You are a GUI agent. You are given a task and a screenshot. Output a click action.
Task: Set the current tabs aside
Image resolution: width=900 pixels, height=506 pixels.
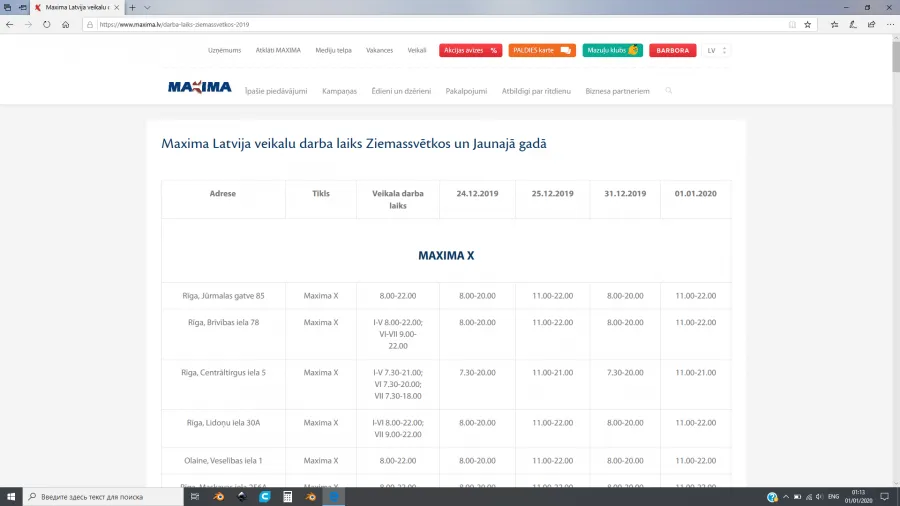tap(22, 7)
